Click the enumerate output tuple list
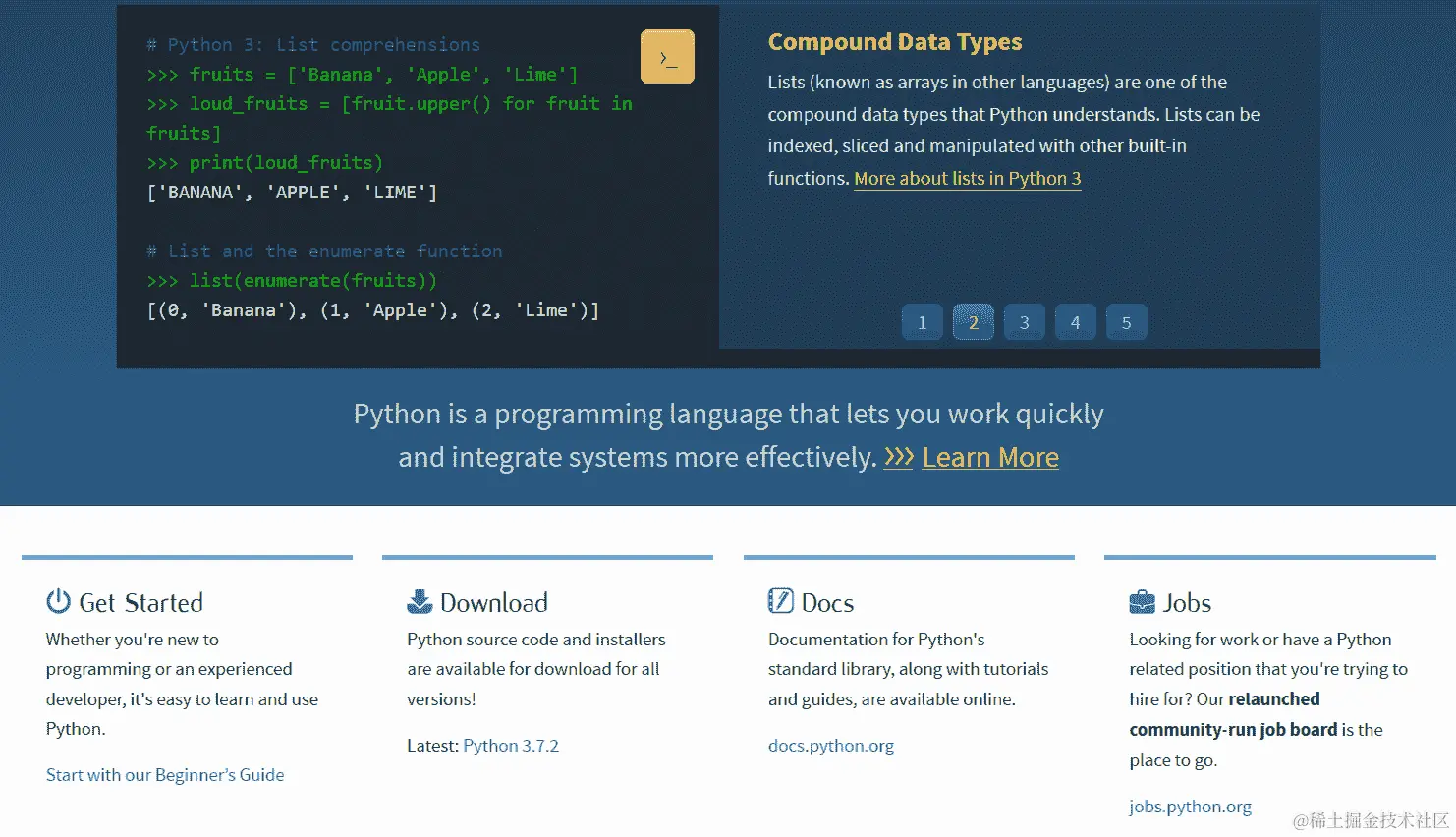The width and height of the screenshot is (1456, 837). click(373, 310)
